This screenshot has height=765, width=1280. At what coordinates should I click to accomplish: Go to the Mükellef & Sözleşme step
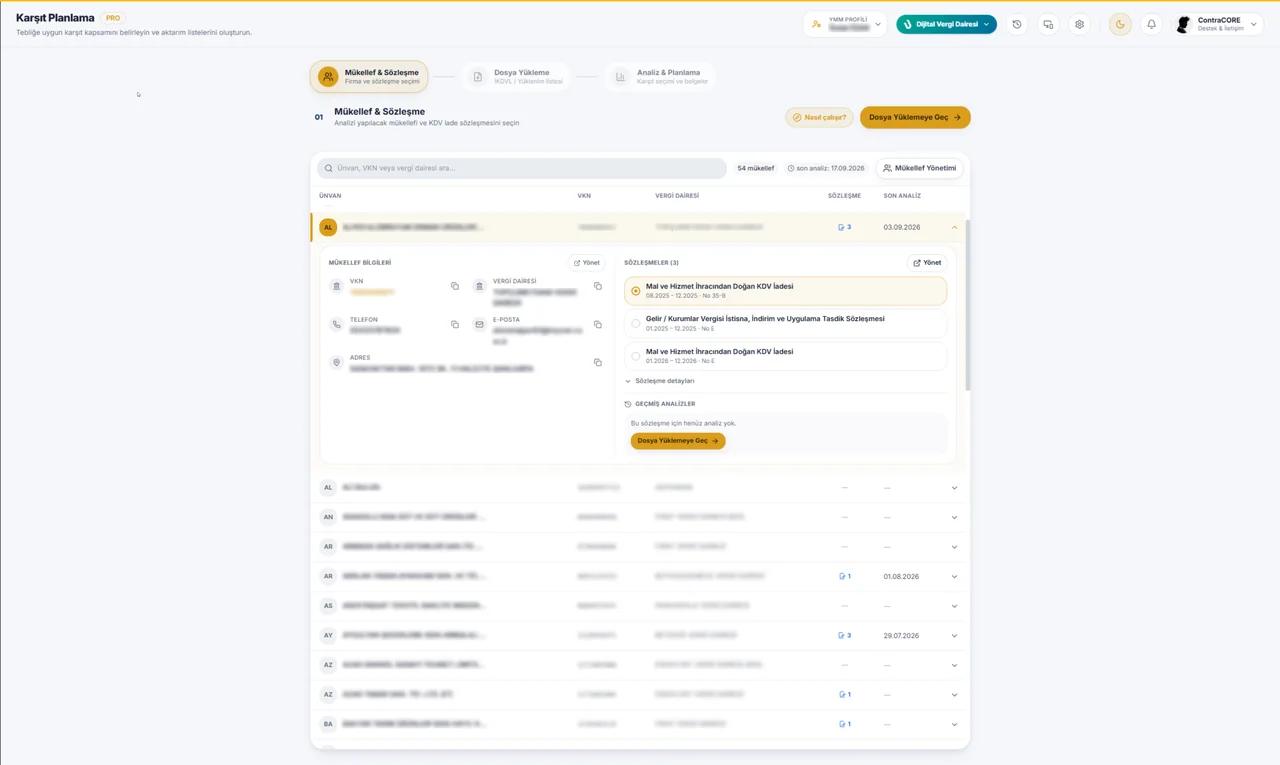369,76
